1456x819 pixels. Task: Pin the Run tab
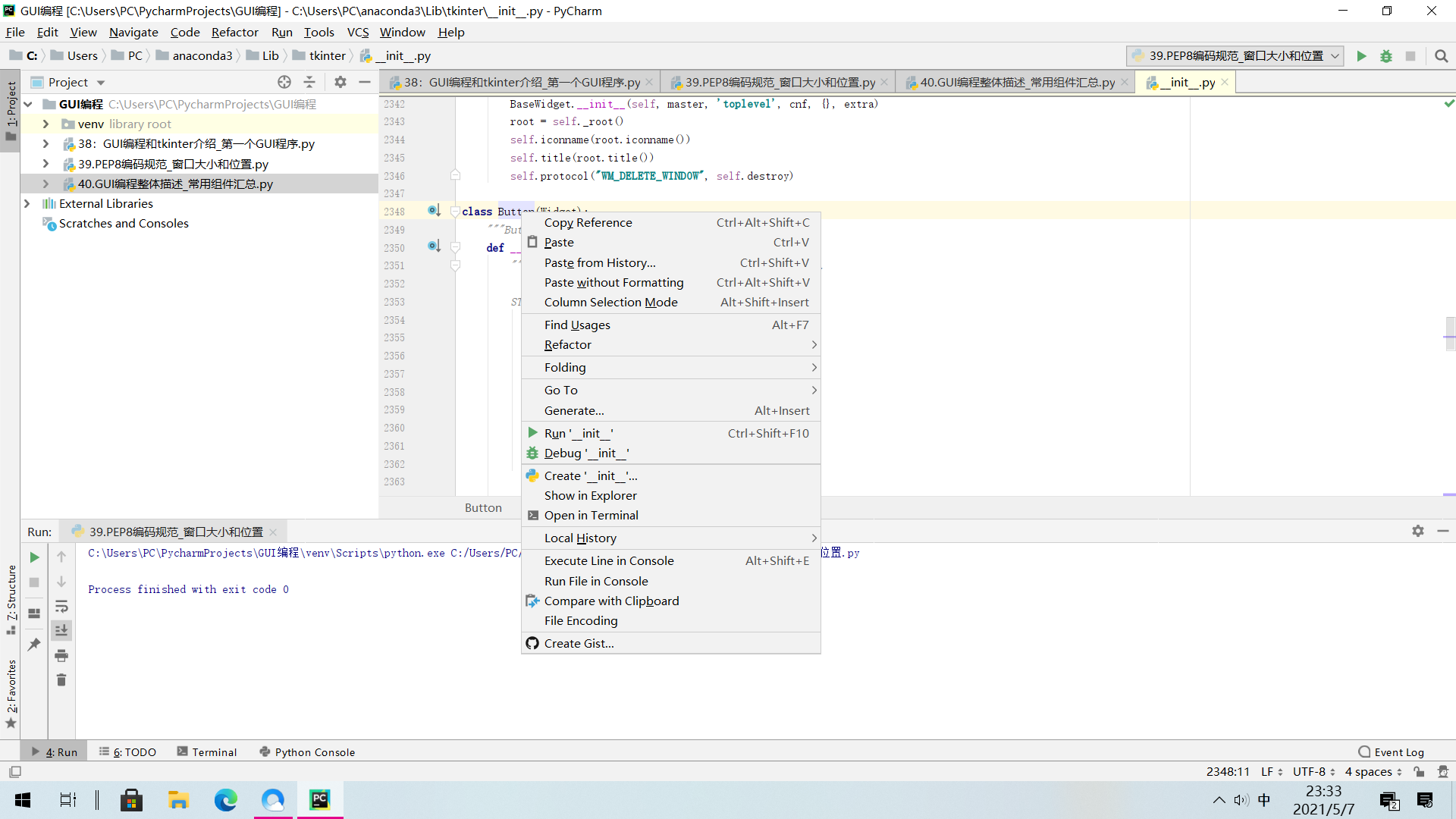(34, 645)
